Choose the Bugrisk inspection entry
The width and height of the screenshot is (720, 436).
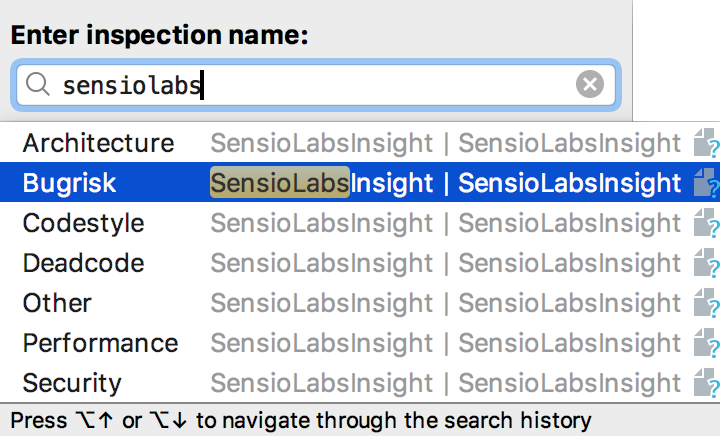(x=70, y=184)
